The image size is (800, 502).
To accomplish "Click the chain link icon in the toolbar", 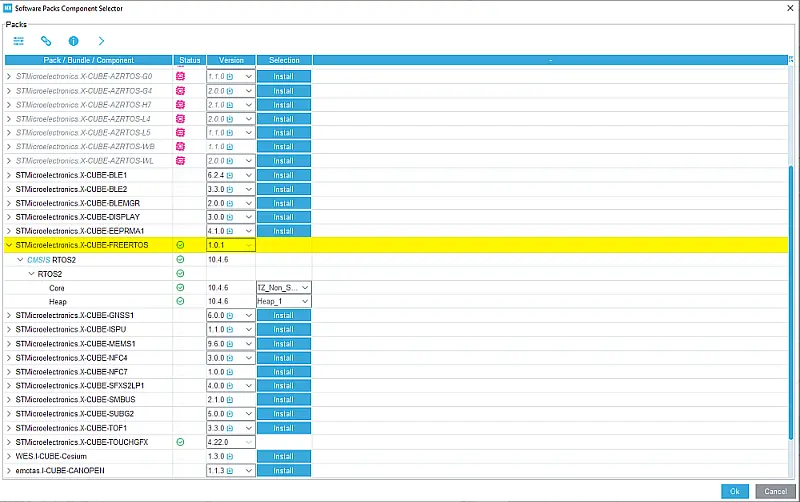I will point(46,41).
